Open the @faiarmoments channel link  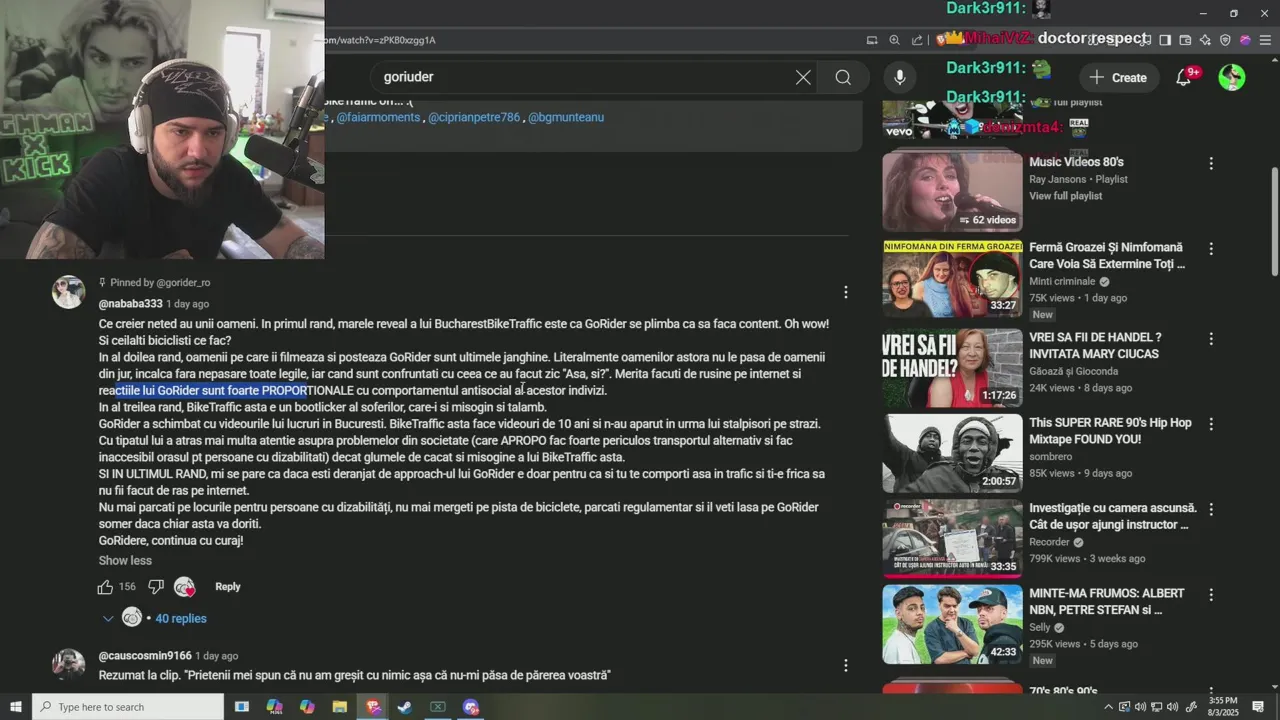click(x=378, y=117)
